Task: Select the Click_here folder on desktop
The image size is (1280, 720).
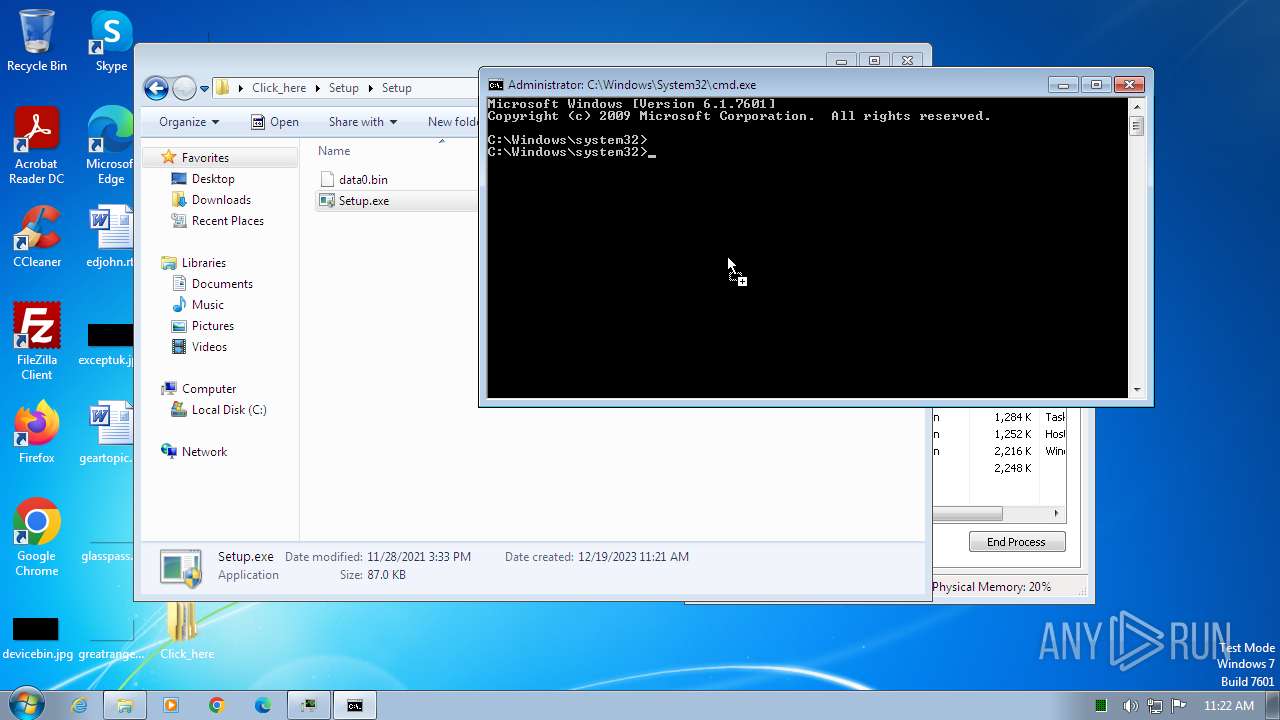Action: (x=186, y=632)
